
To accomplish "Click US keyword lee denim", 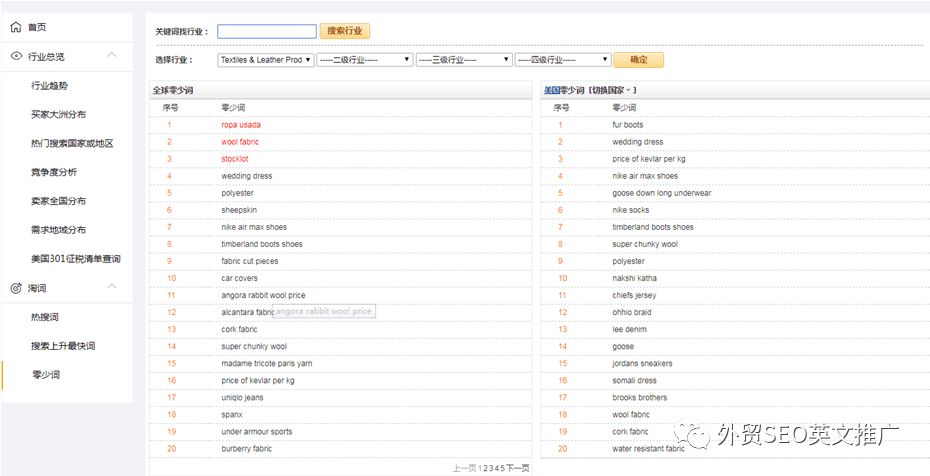I will click(x=629, y=330).
